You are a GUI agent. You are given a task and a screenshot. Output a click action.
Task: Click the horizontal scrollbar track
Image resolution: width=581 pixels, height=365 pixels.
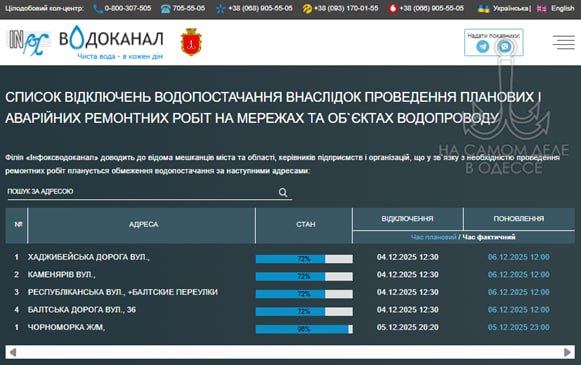coord(290,352)
